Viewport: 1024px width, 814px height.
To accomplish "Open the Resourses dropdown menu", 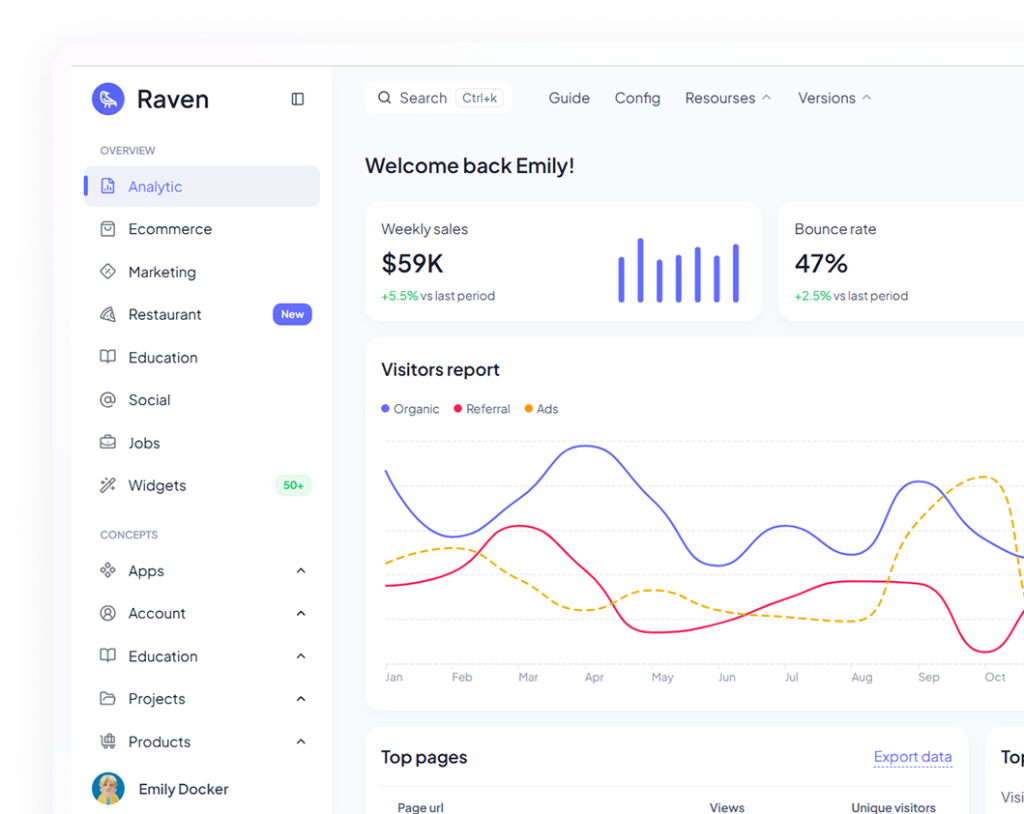I will pyautogui.click(x=728, y=98).
